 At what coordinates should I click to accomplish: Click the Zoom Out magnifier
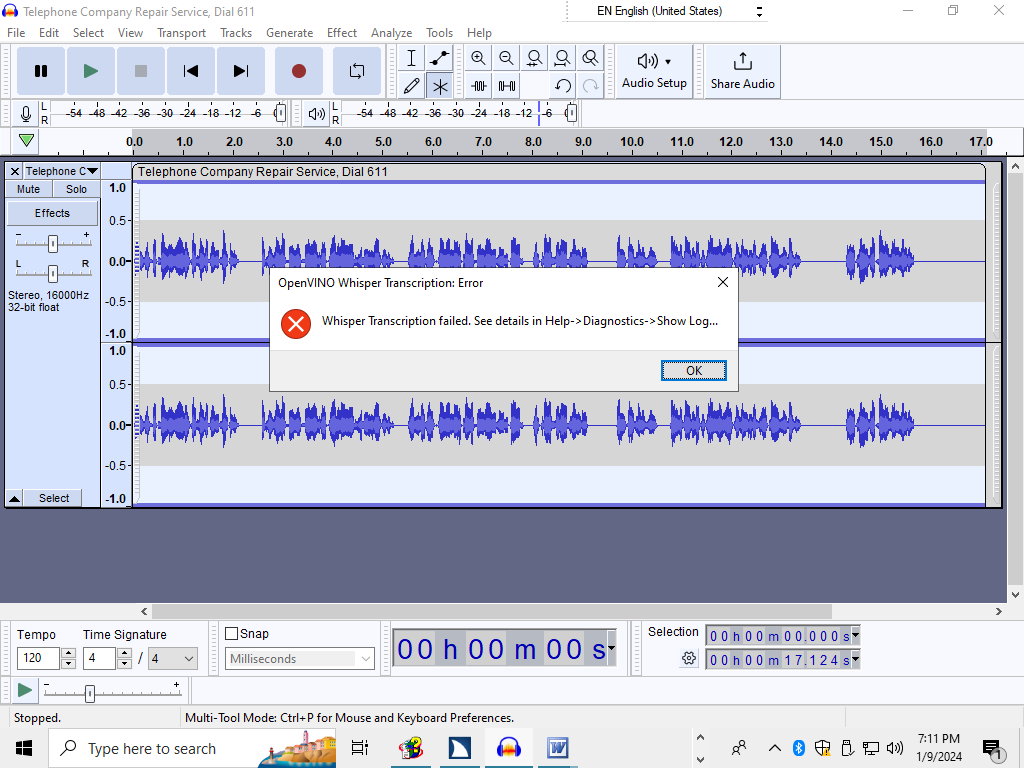click(x=506, y=58)
